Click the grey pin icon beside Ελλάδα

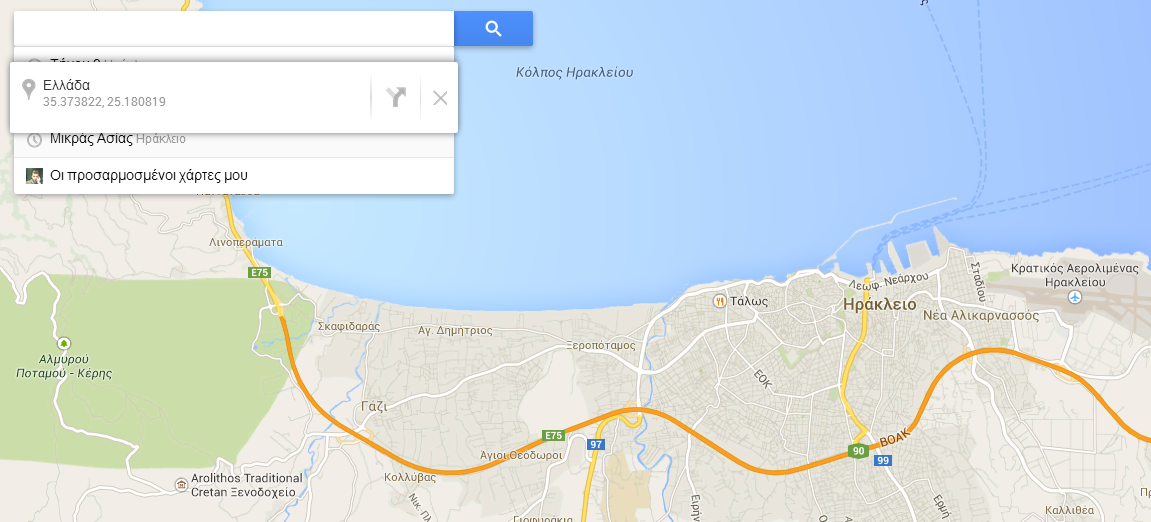[29, 90]
